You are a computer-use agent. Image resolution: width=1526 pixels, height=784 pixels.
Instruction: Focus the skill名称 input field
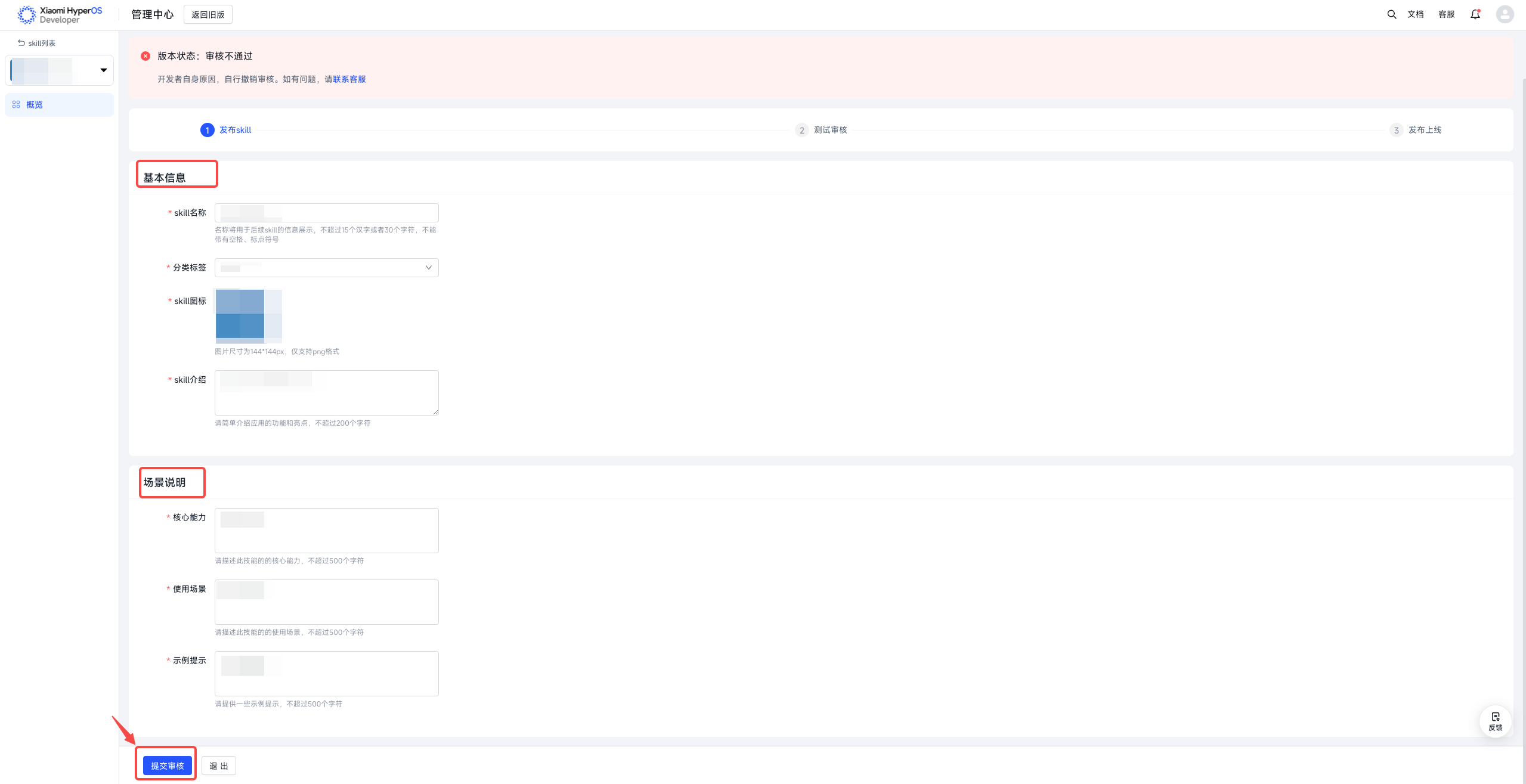pos(326,213)
